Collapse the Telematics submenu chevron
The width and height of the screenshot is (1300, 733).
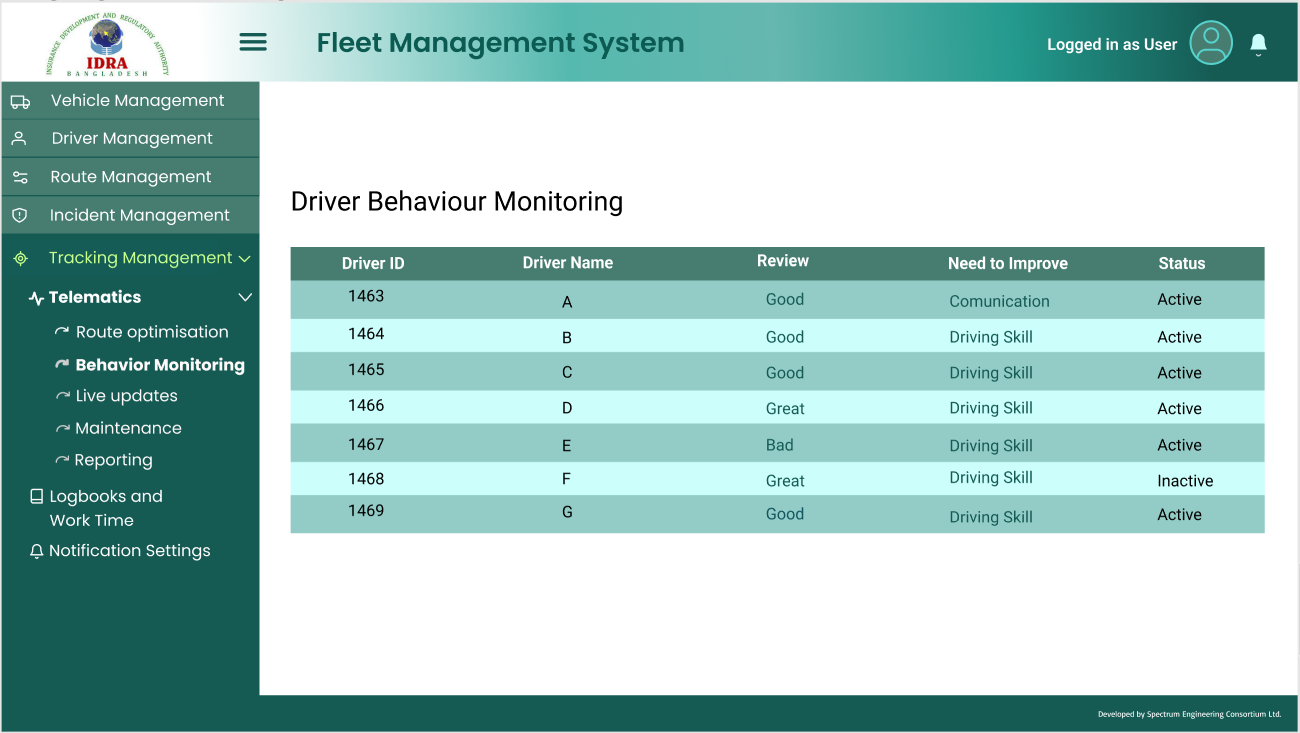245,297
